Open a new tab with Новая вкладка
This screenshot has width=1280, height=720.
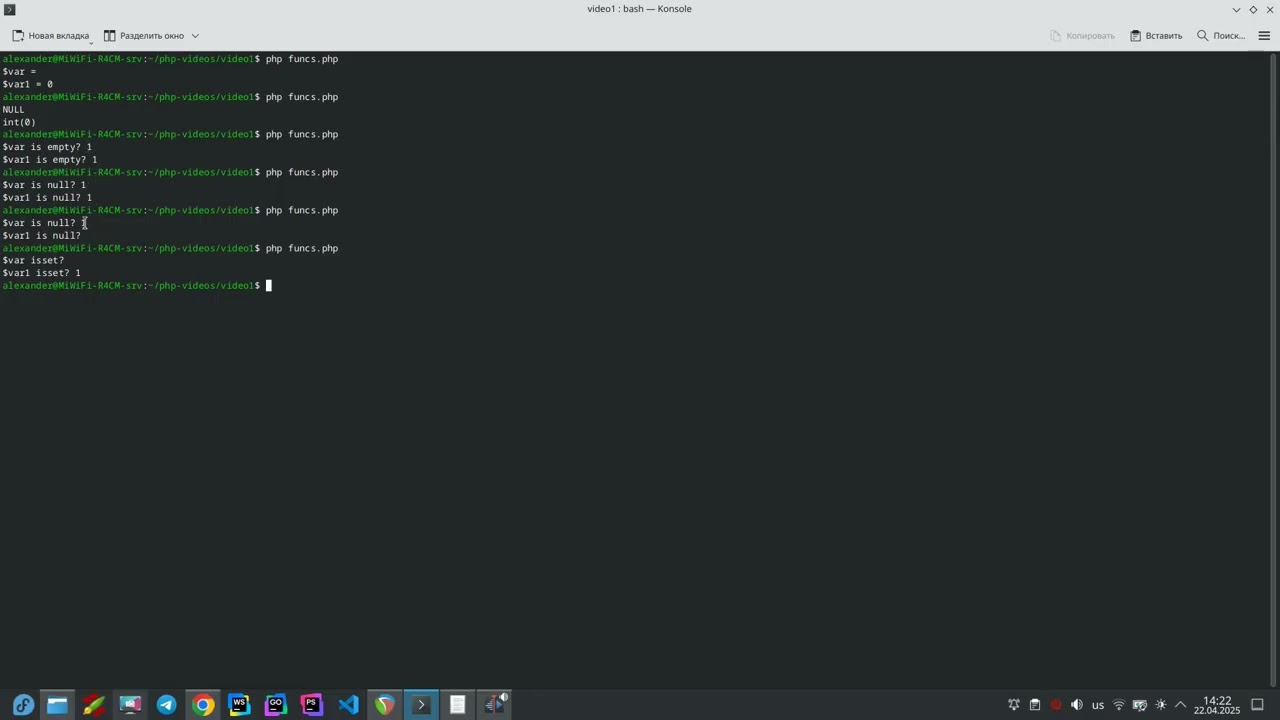pos(51,35)
